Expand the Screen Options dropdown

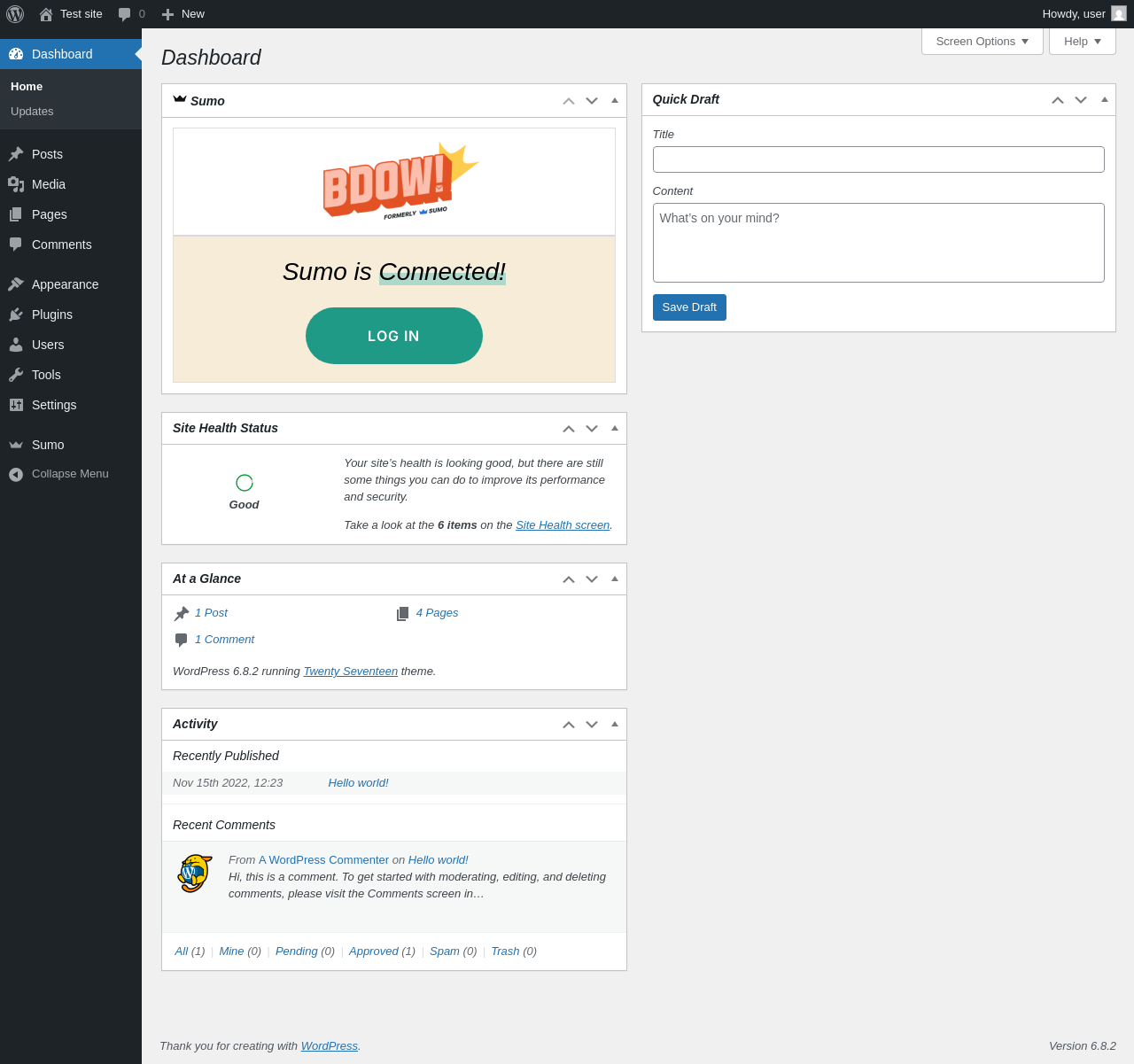[983, 42]
